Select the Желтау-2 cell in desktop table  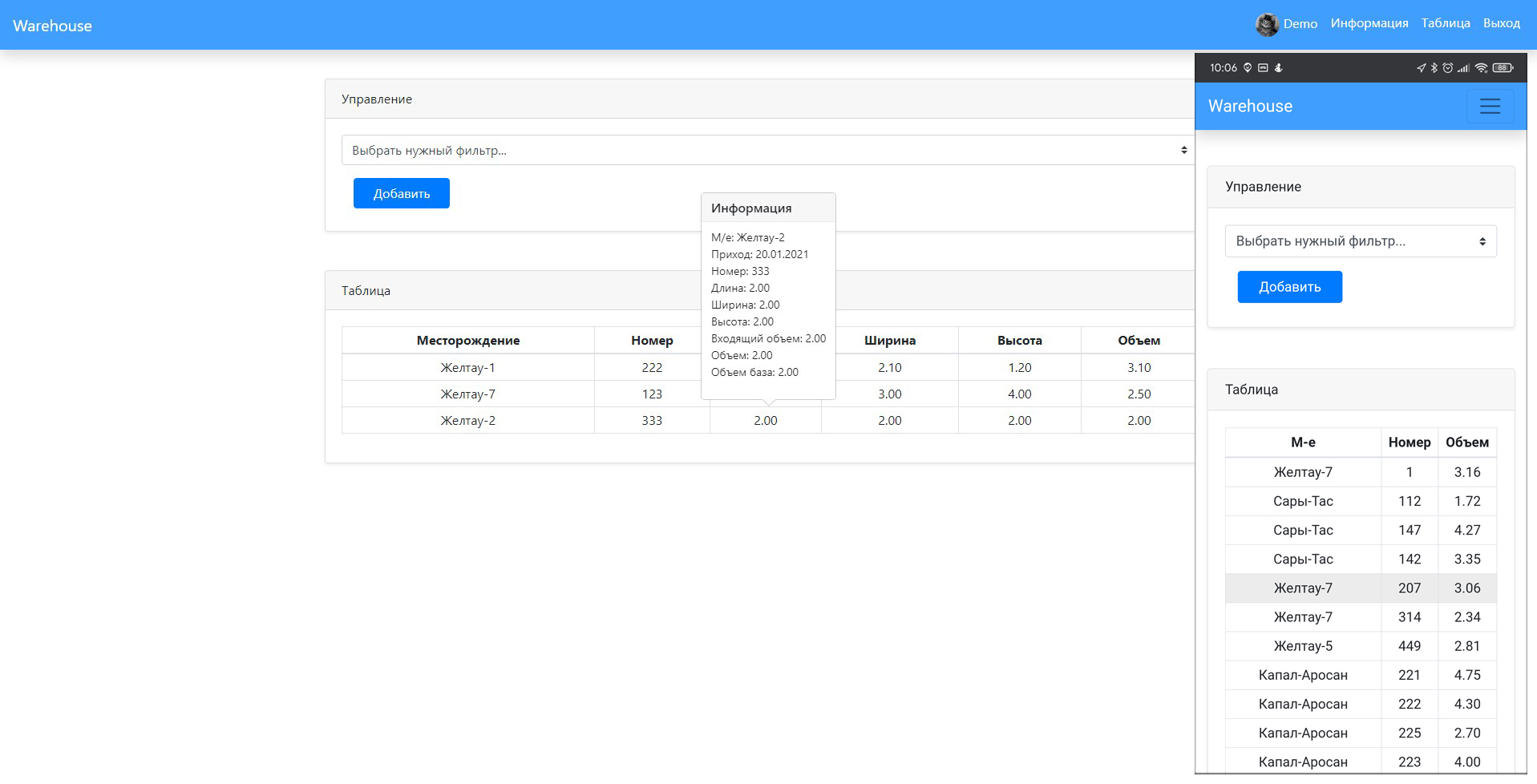[x=468, y=421]
